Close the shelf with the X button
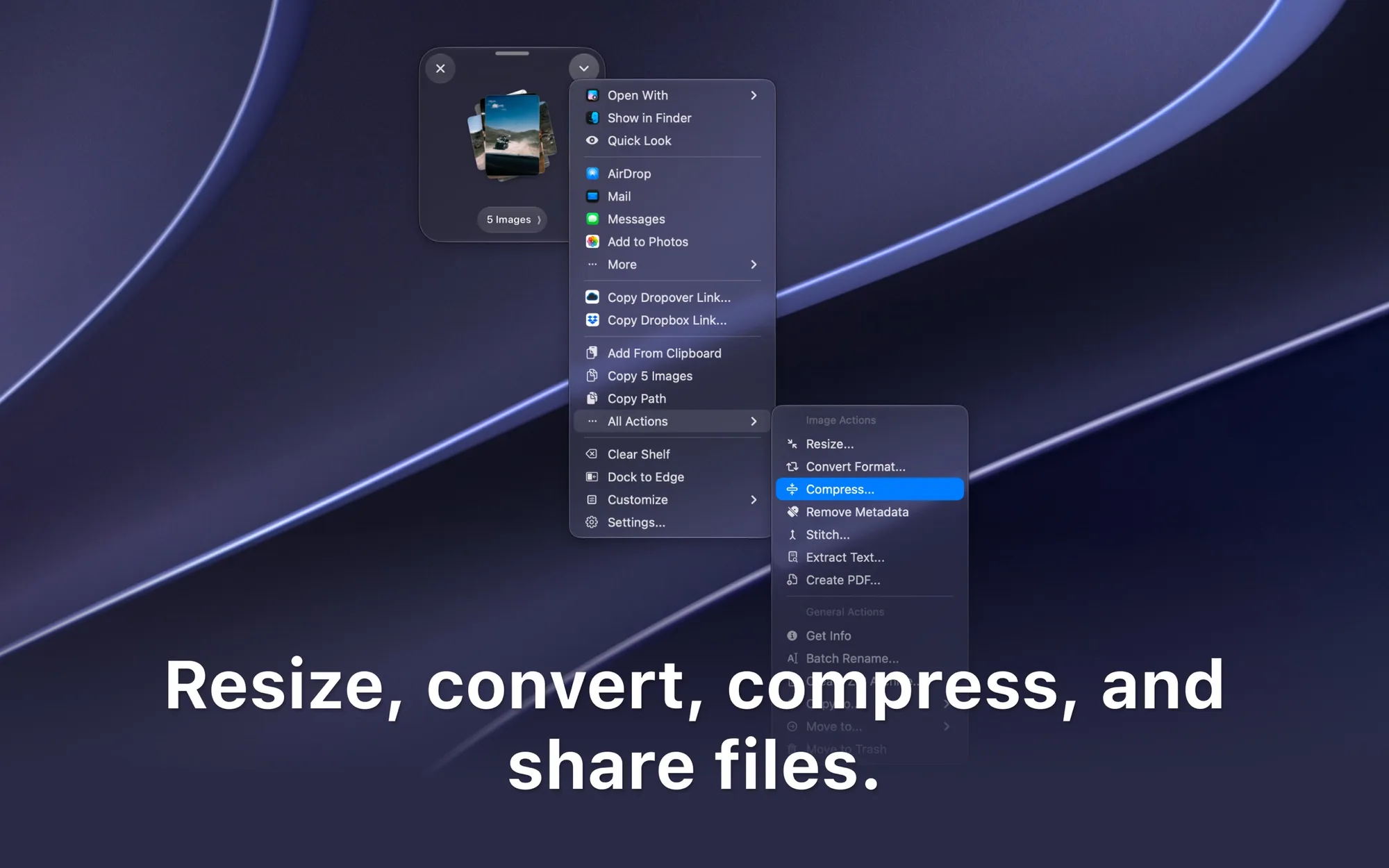The width and height of the screenshot is (1389, 868). 440,68
